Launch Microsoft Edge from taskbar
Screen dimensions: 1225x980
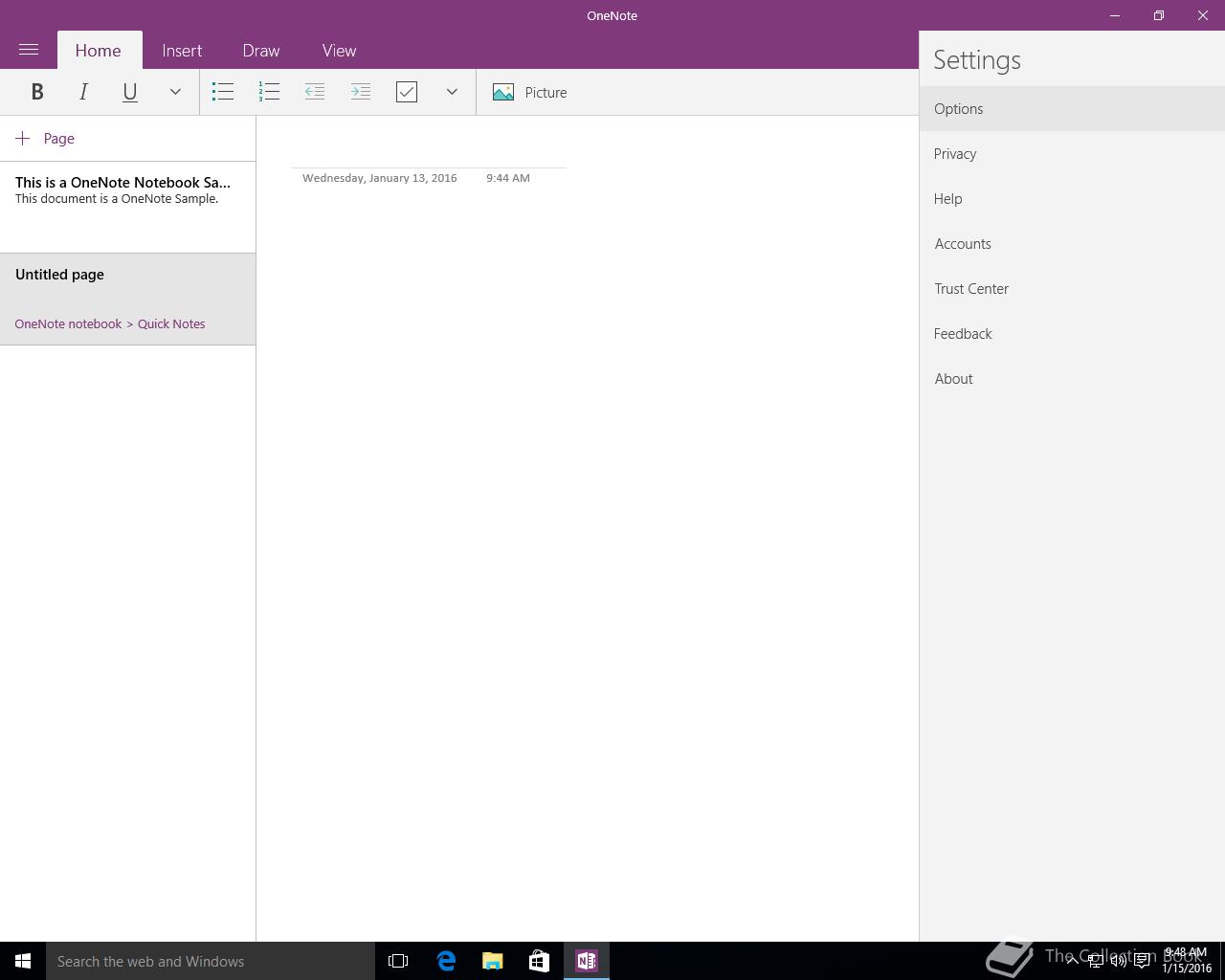(446, 961)
